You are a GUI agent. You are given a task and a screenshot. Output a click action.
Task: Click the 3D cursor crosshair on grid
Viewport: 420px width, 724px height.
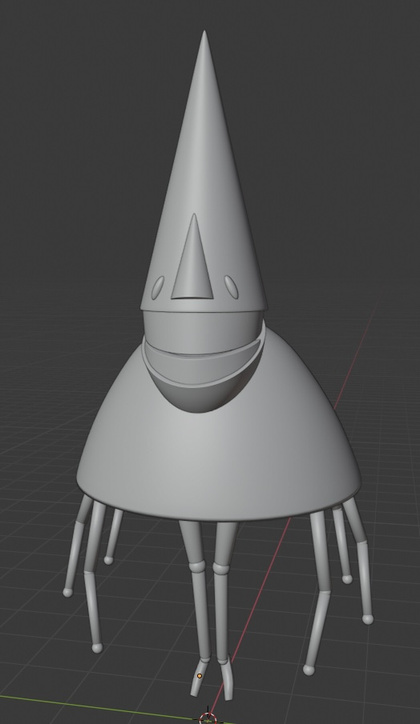207,718
